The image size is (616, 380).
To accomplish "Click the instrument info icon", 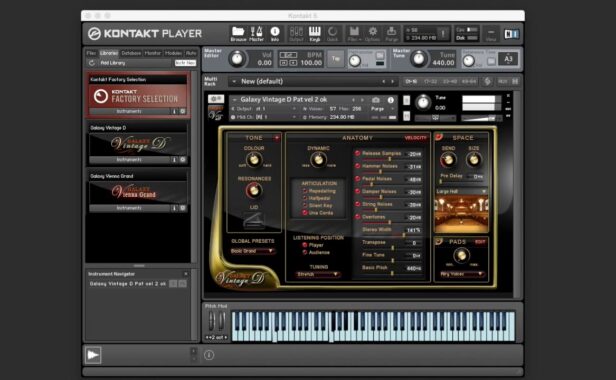I will pos(390,100).
